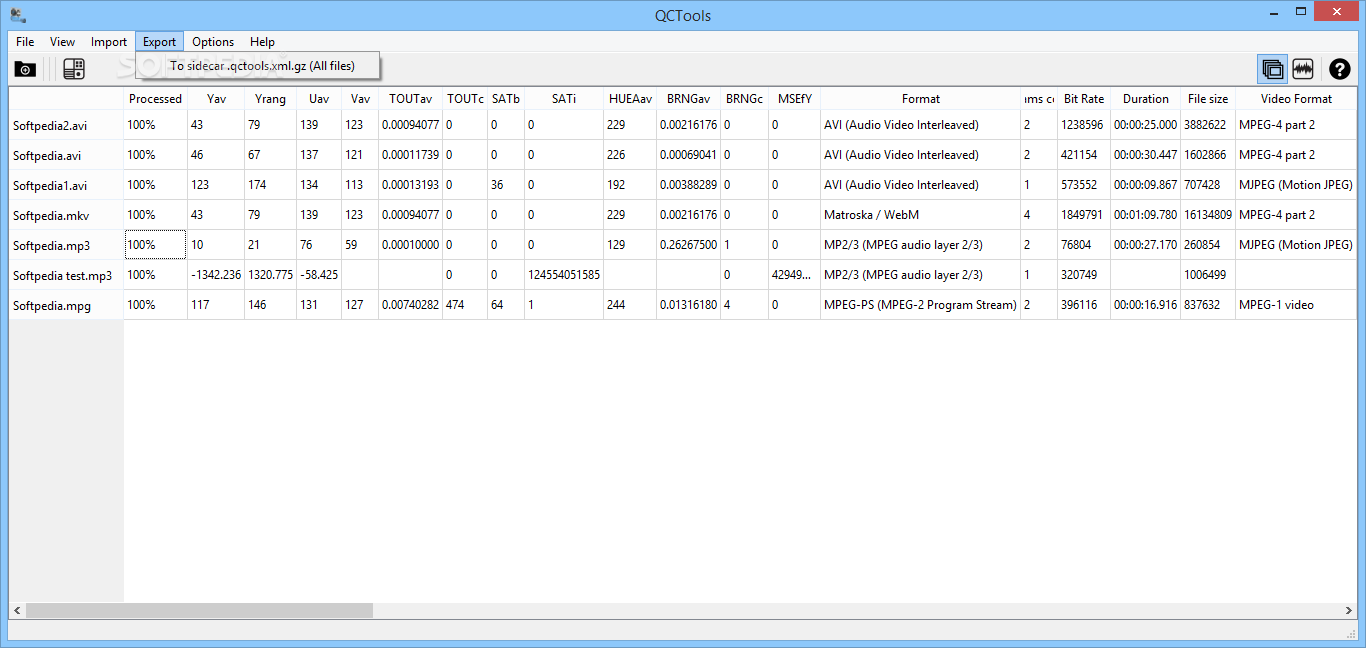Click the MPEG-PS (MPEG-2 Program Stream) cell
The height and width of the screenshot is (648, 1366).
coord(920,305)
